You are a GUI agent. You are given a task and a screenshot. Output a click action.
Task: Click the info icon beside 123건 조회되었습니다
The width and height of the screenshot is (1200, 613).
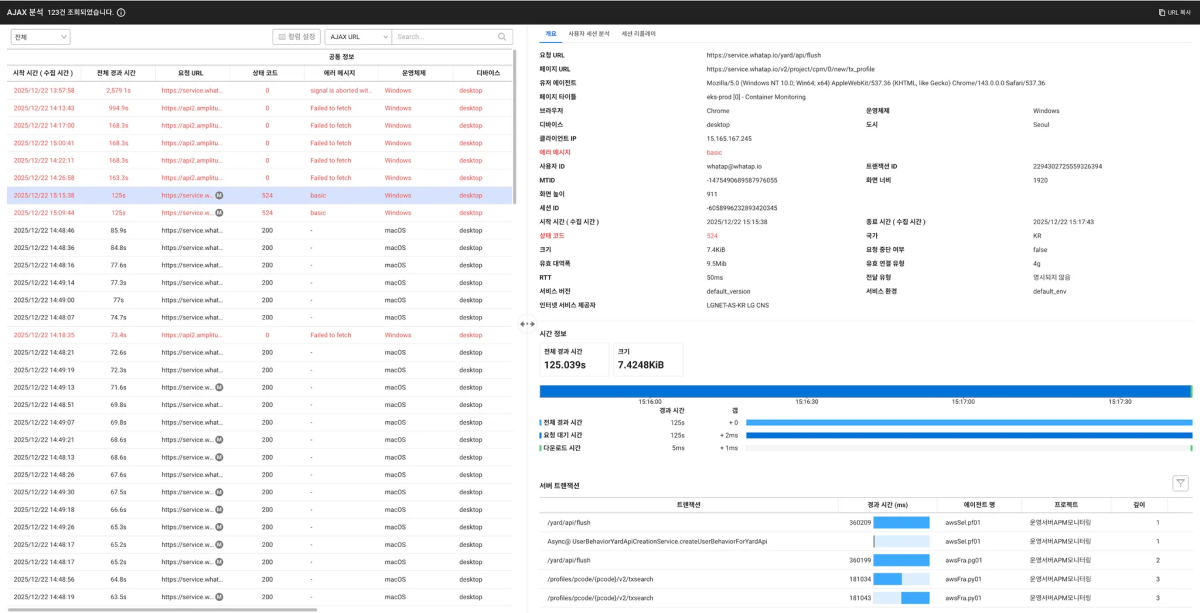[x=121, y=13]
